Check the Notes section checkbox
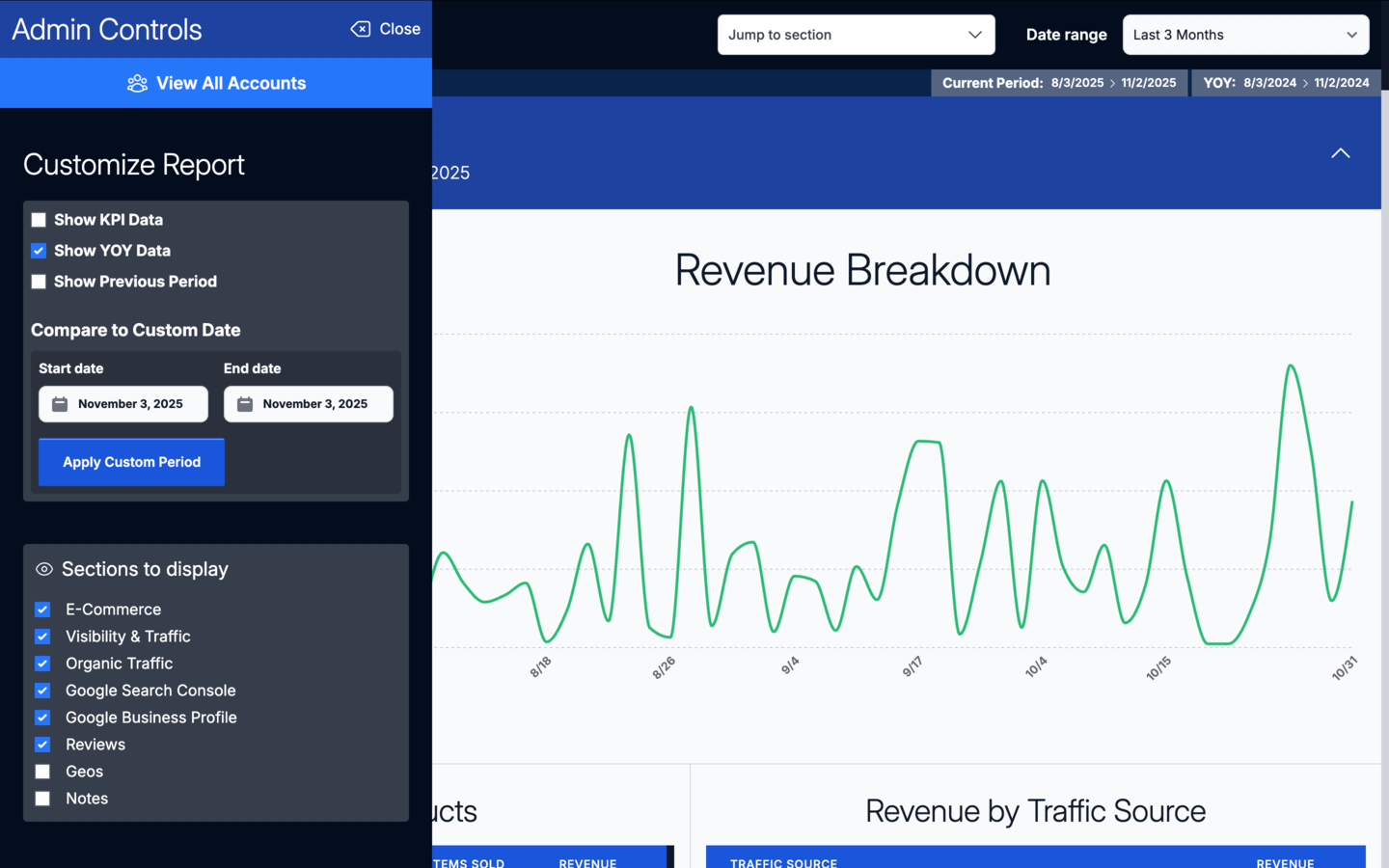 coord(42,799)
